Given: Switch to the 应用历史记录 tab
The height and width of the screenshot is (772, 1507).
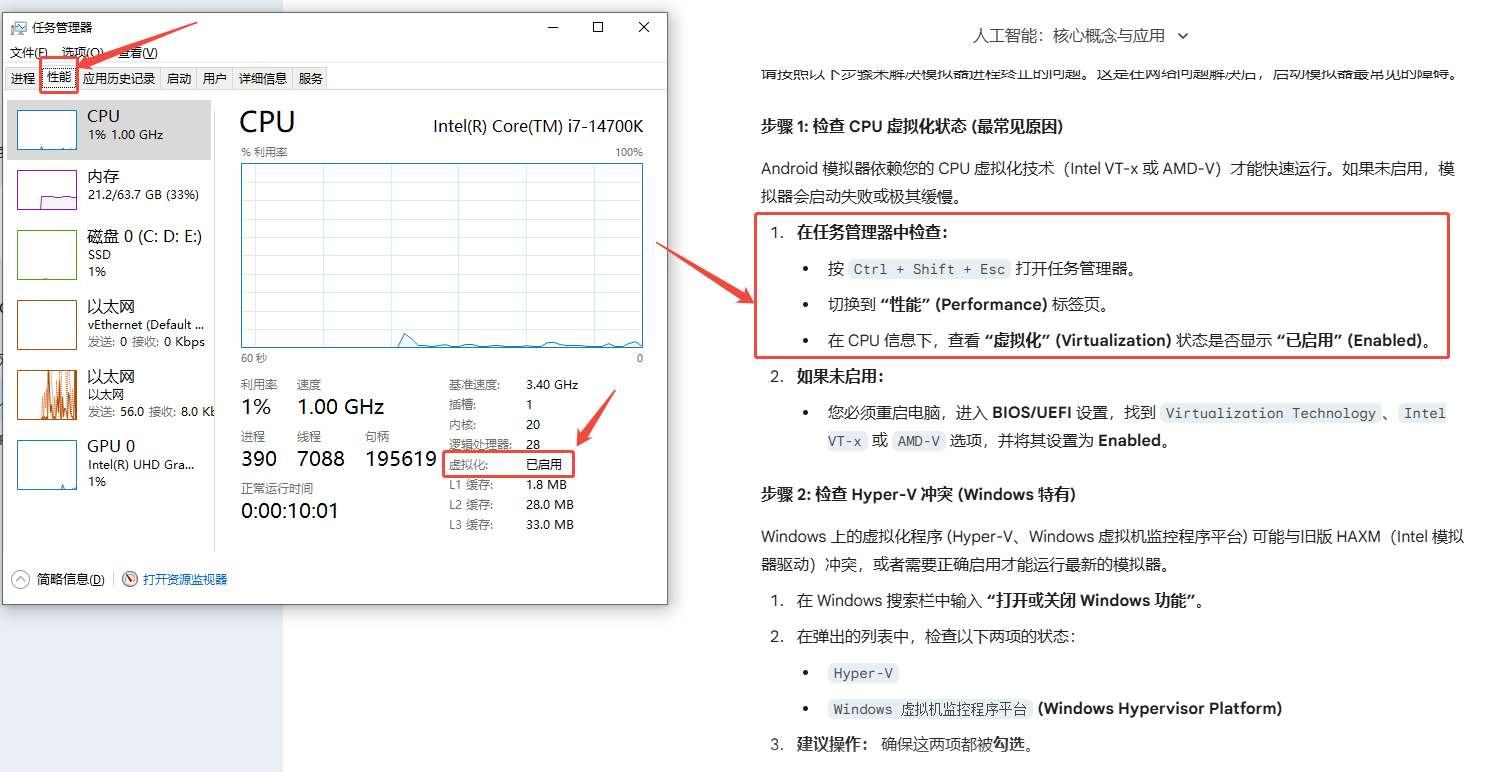Looking at the screenshot, I should coord(119,78).
